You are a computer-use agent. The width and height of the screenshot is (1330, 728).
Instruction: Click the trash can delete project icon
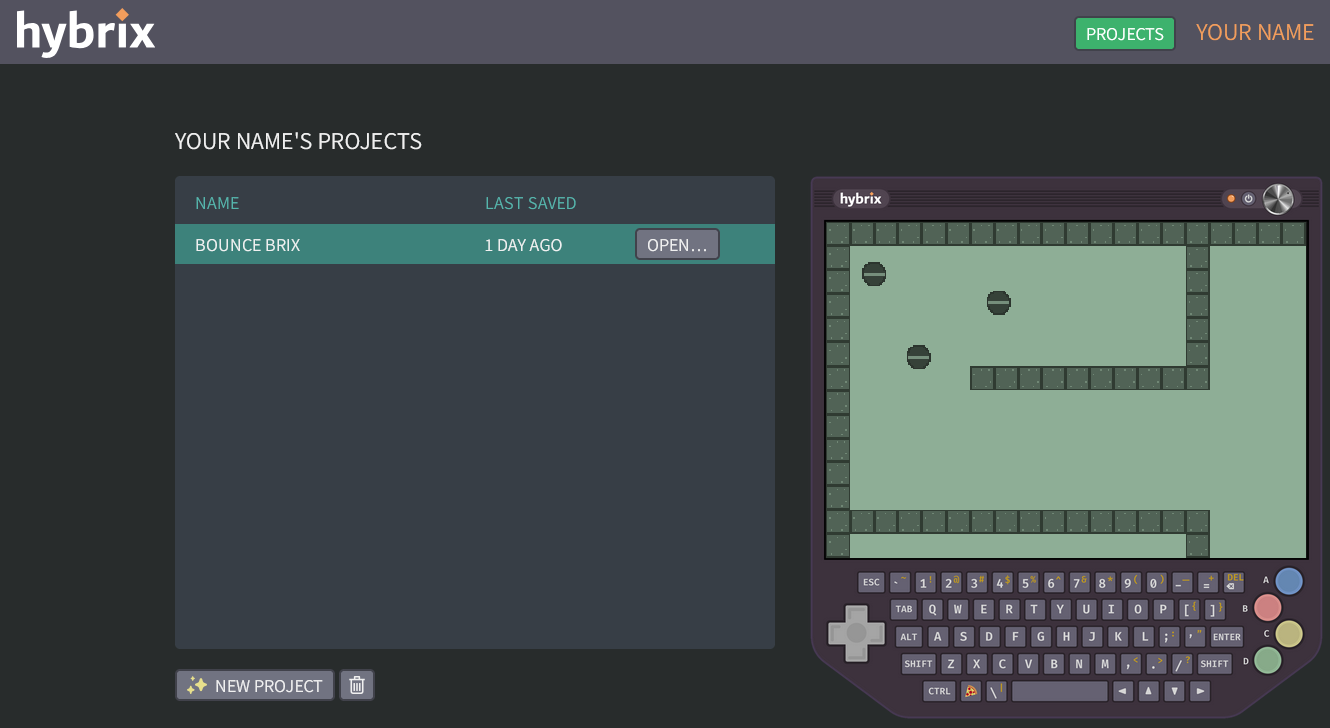coord(357,685)
